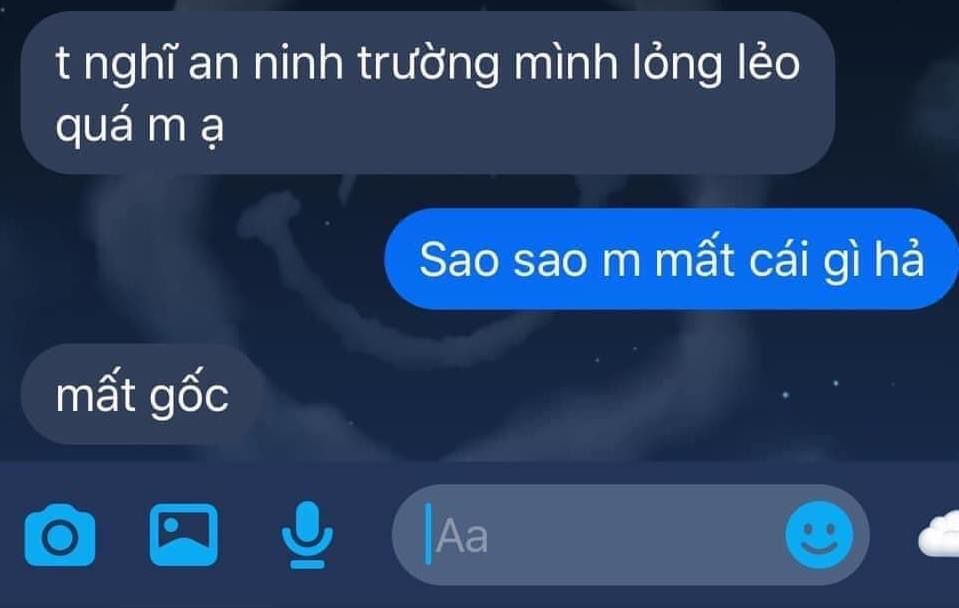Screen dimensions: 959x608
Task: Click the 'Aa' placeholder text
Action: coord(462,536)
